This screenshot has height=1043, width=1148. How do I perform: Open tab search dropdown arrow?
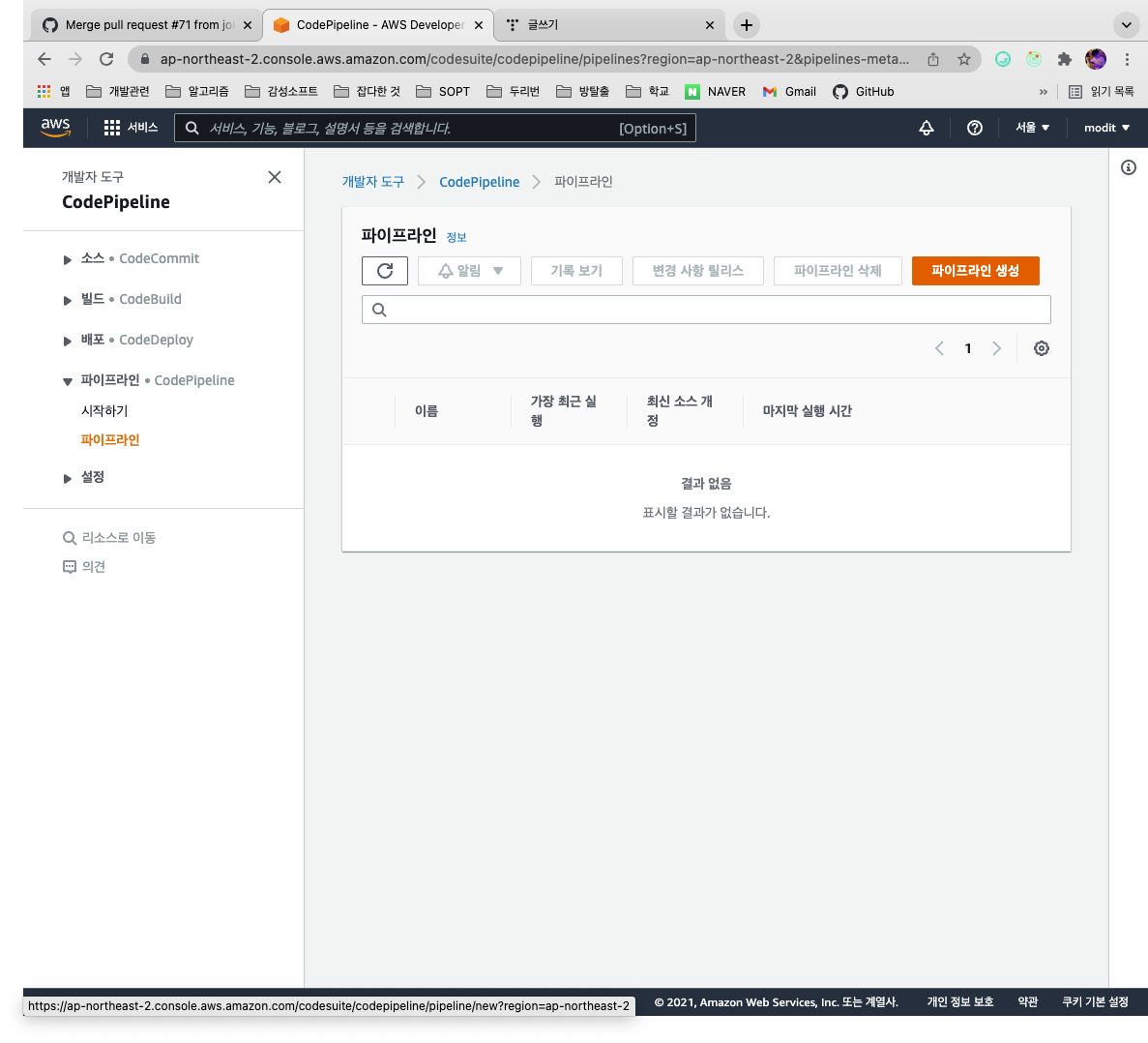pyautogui.click(x=1126, y=25)
